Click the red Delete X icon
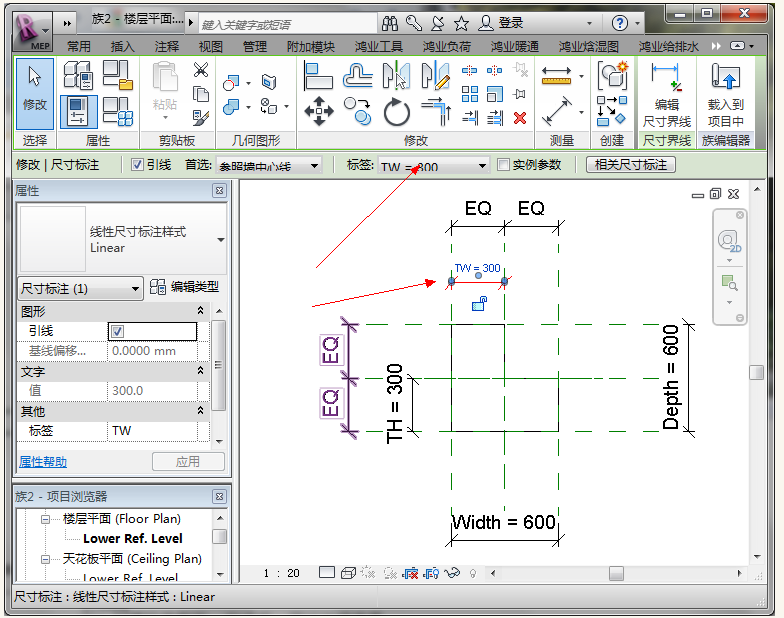The height and width of the screenshot is (618, 784). tap(519, 117)
